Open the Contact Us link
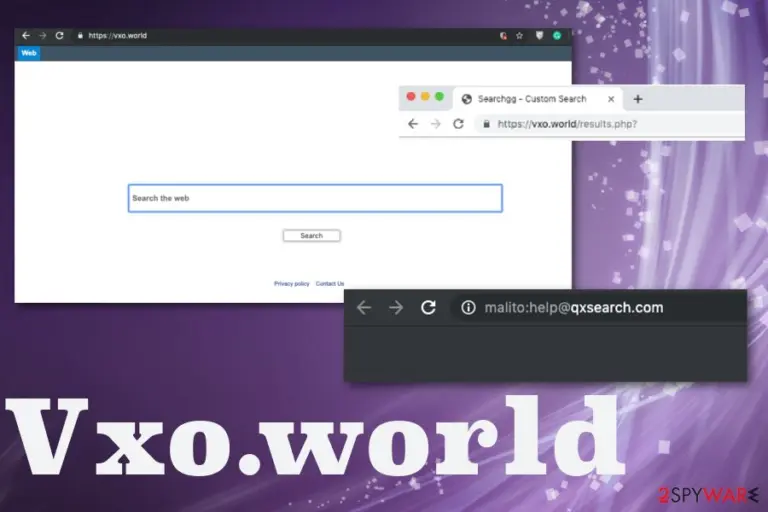768x512 pixels. tap(330, 284)
